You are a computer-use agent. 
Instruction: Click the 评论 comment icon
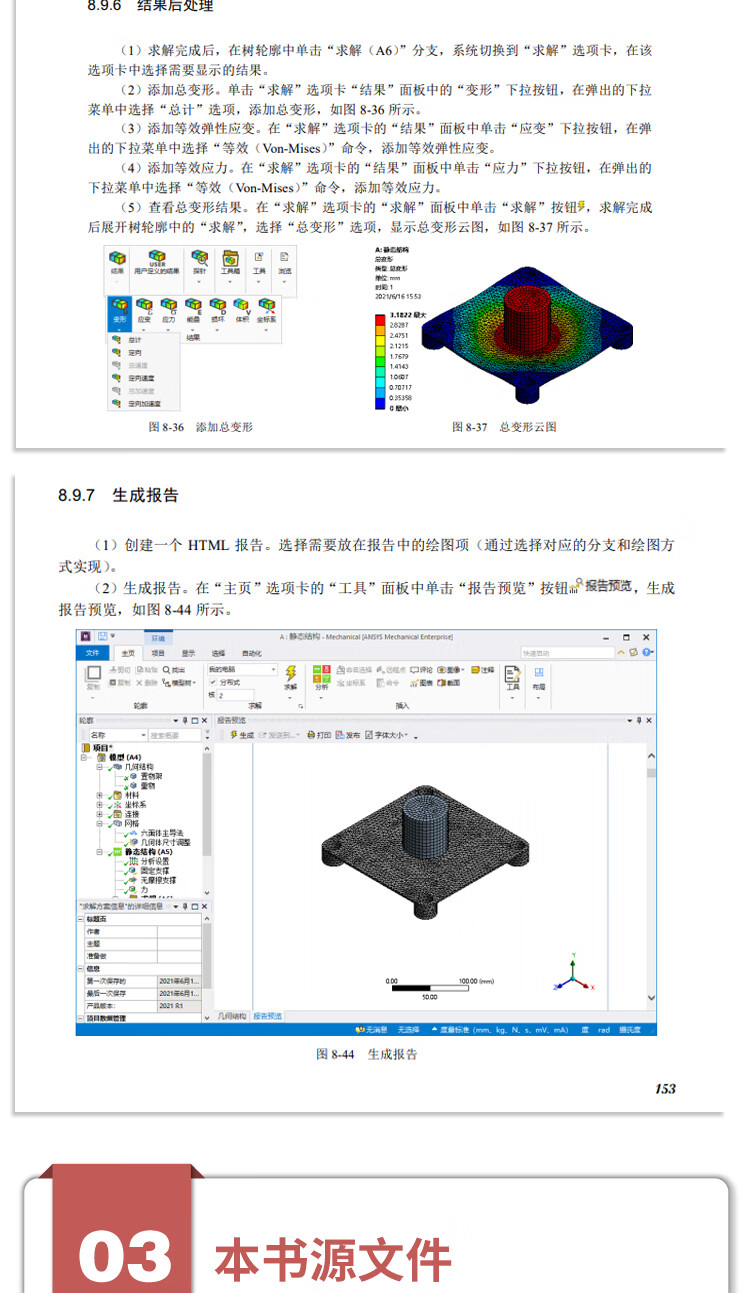click(421, 670)
